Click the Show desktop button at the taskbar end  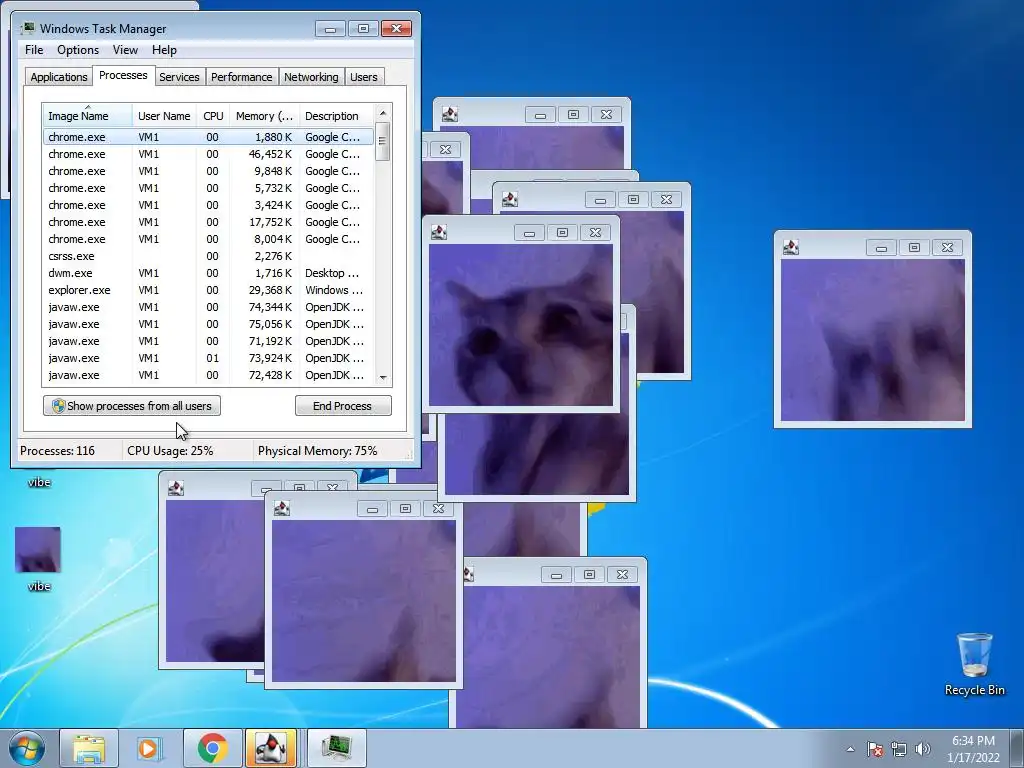click(x=1017, y=749)
